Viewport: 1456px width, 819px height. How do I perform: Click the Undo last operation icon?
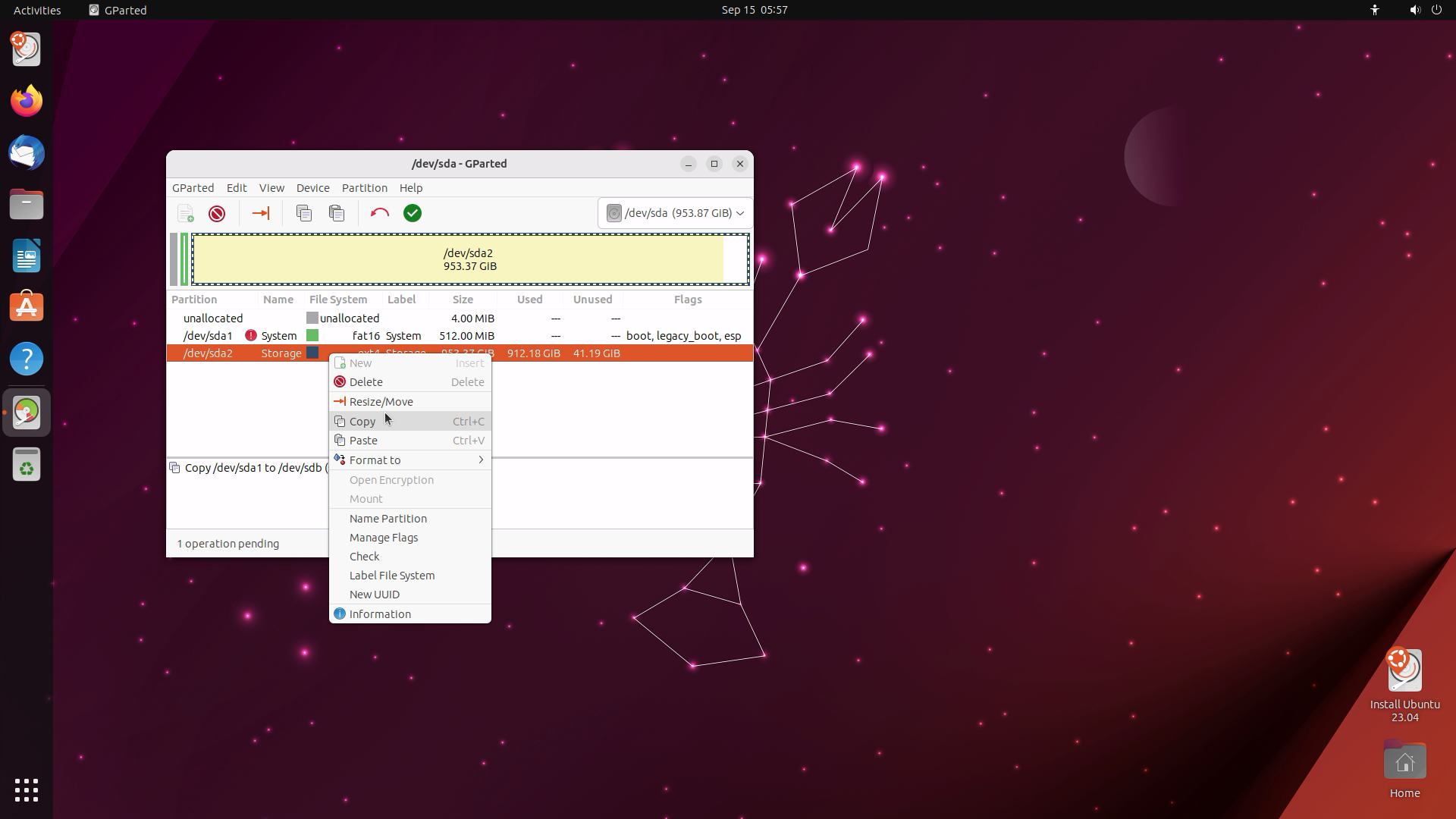point(380,213)
